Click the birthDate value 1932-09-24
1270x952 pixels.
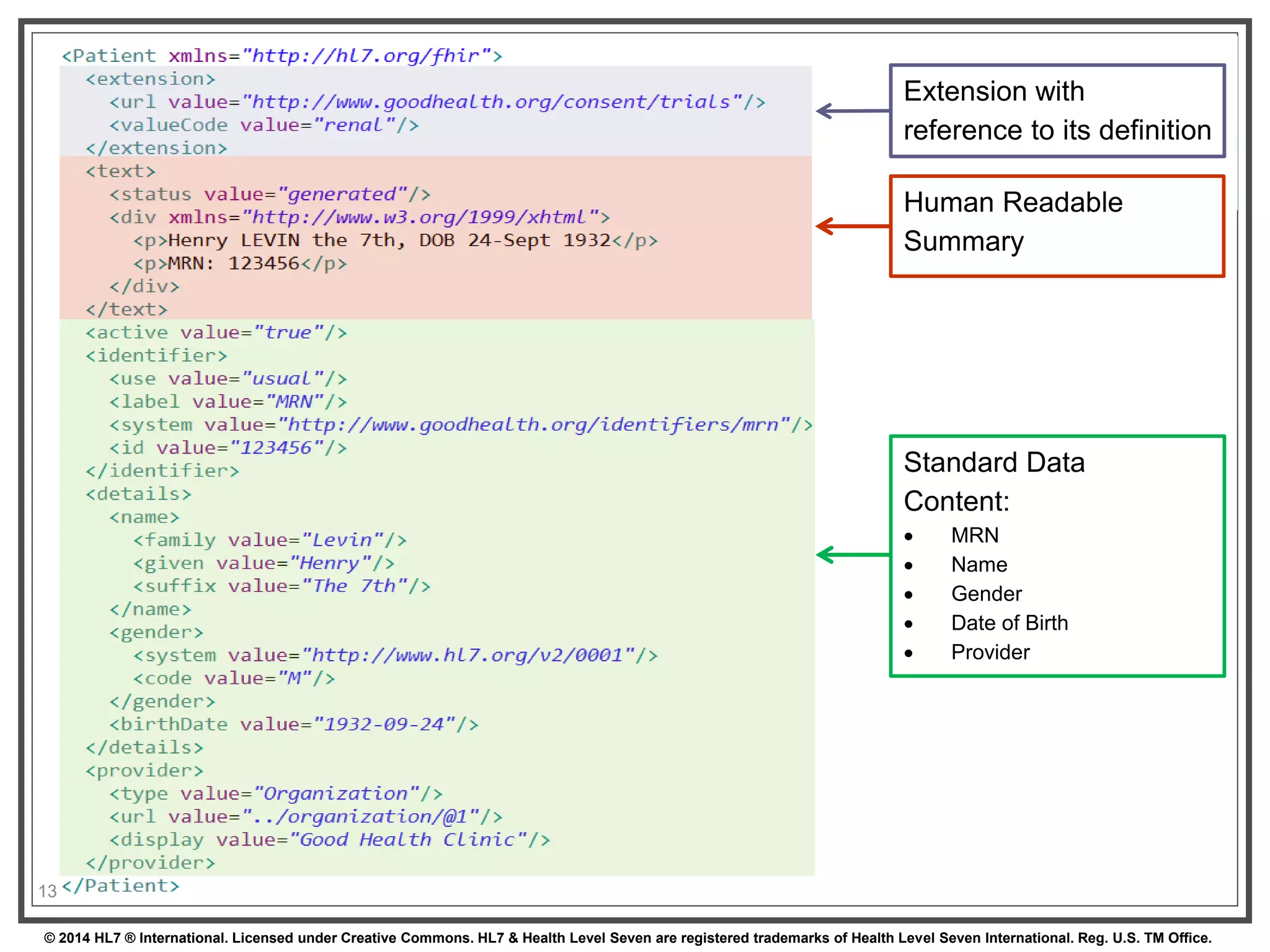384,725
